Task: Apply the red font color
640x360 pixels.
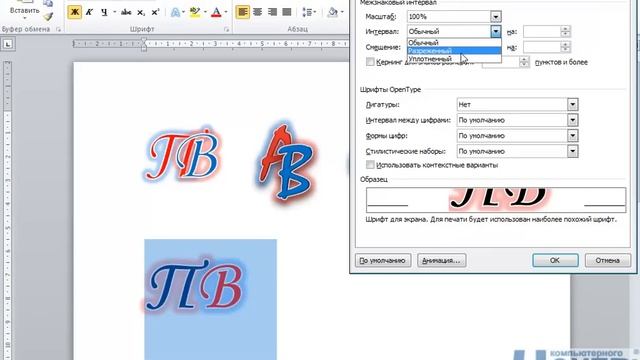Action: 216,12
